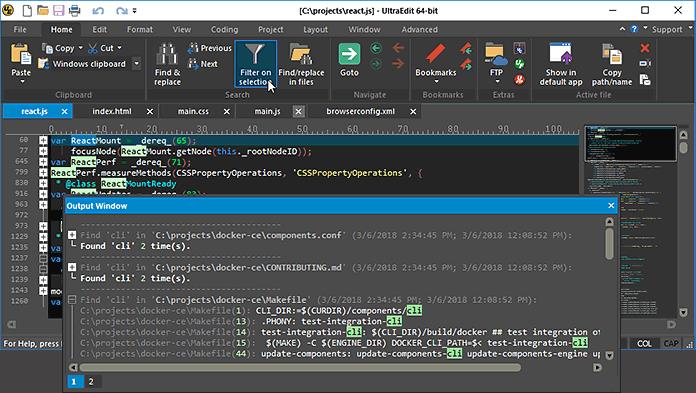Image resolution: width=696 pixels, height=393 pixels.
Task: Click the green Goto arrow icon
Action: coord(349,55)
